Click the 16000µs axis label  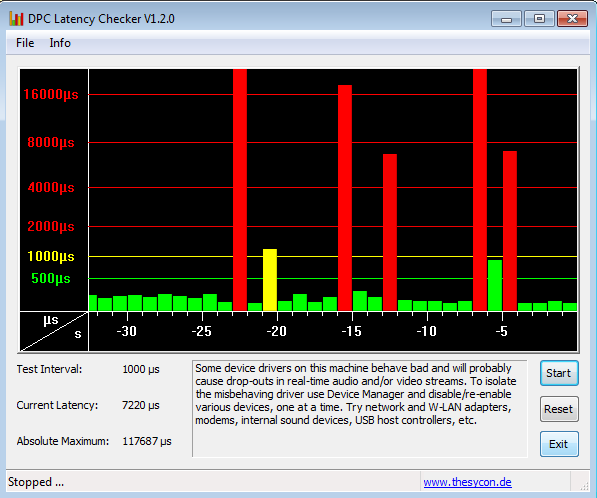tap(51, 94)
